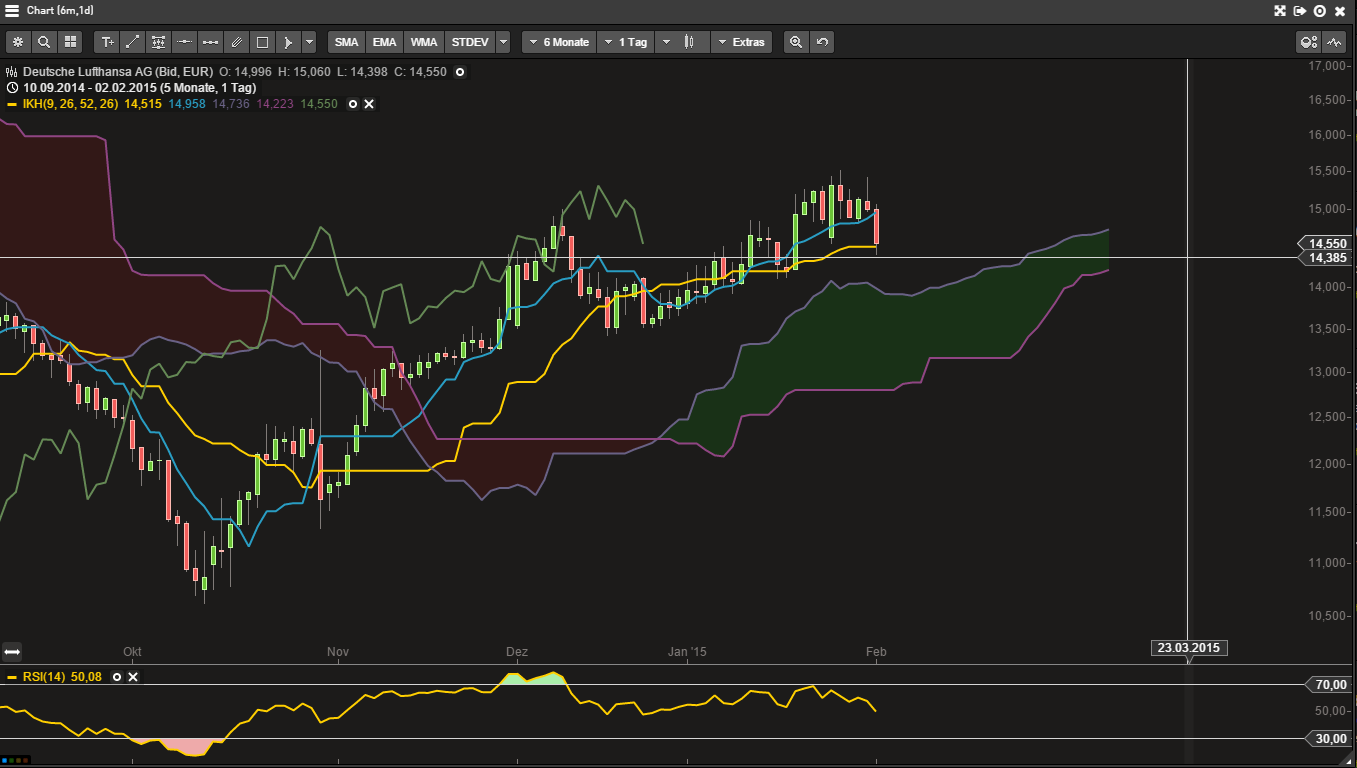Expand the Extras dropdown menu
The image size is (1357, 768).
[x=741, y=42]
